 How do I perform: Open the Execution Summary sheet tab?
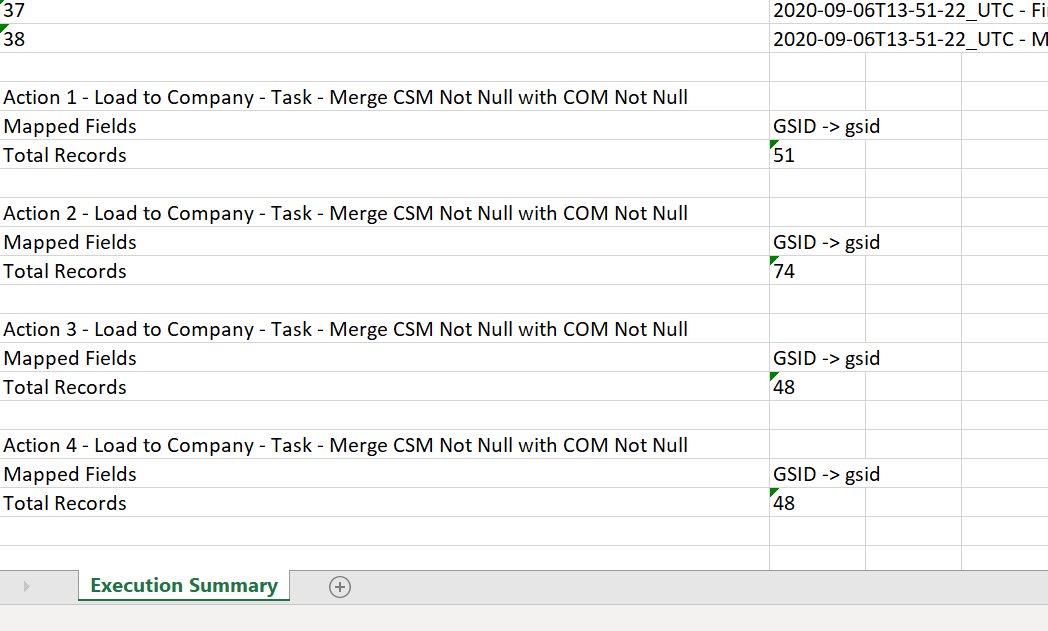(x=184, y=586)
